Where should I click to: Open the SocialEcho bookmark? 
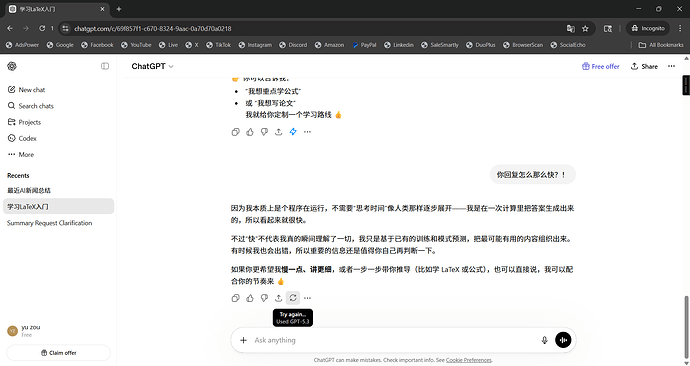[x=568, y=45]
